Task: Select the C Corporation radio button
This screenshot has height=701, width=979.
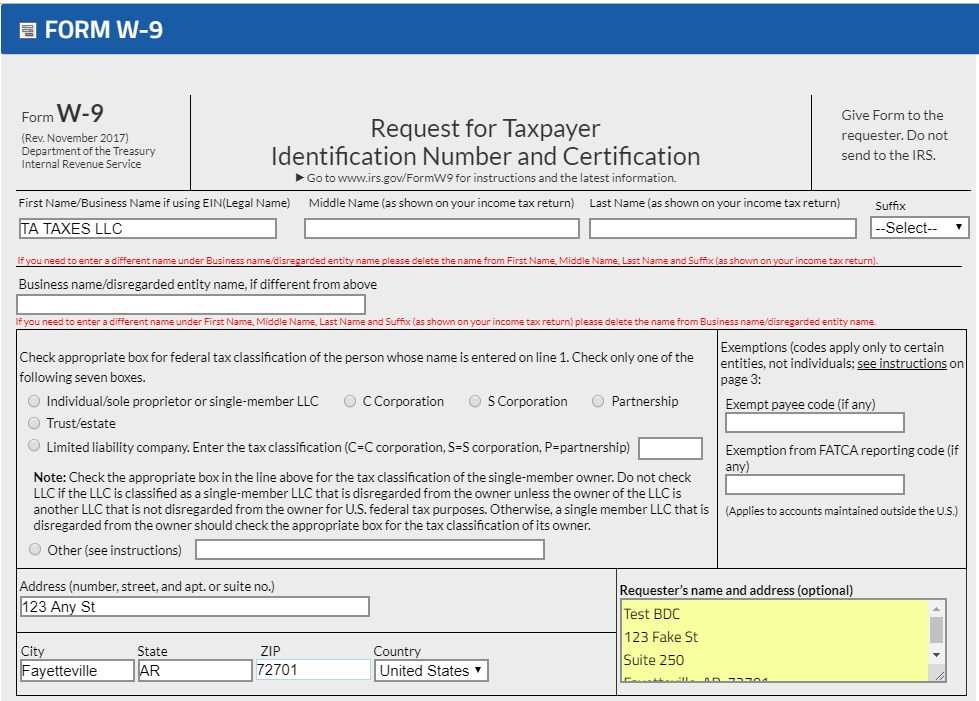Action: 350,401
